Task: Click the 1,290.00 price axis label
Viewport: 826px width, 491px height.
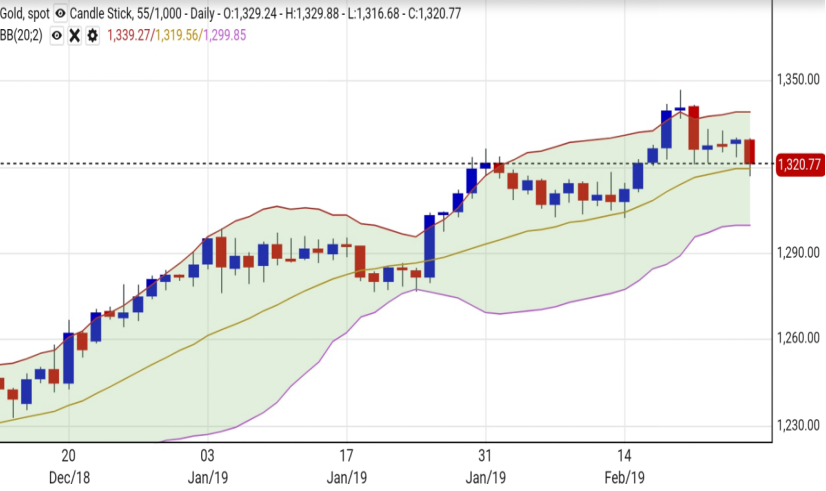Action: (x=797, y=253)
